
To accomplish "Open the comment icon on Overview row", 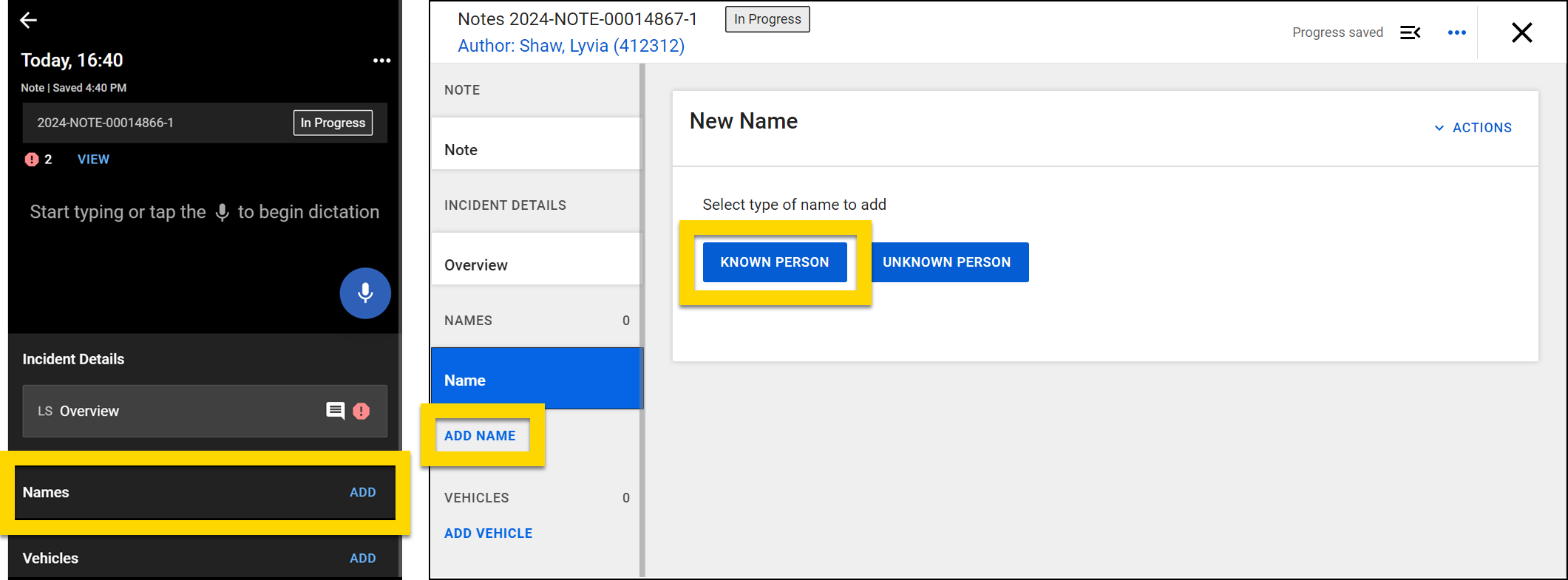I will pyautogui.click(x=335, y=411).
